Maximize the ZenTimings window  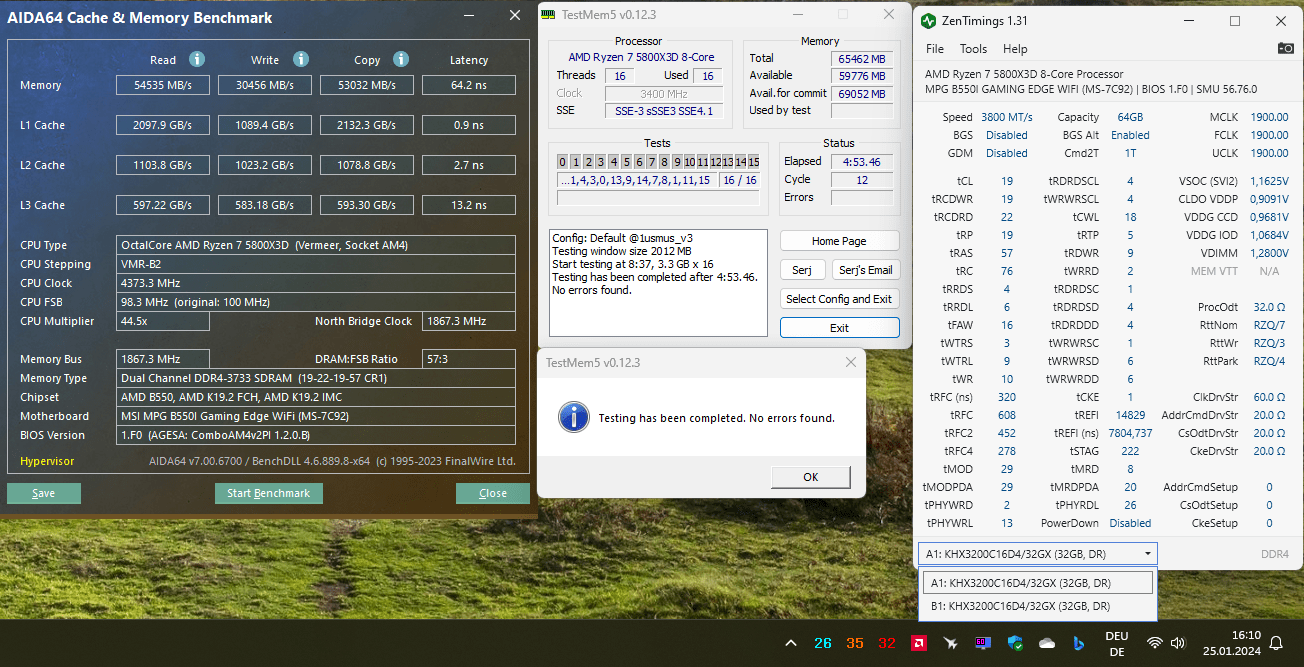click(x=1235, y=21)
